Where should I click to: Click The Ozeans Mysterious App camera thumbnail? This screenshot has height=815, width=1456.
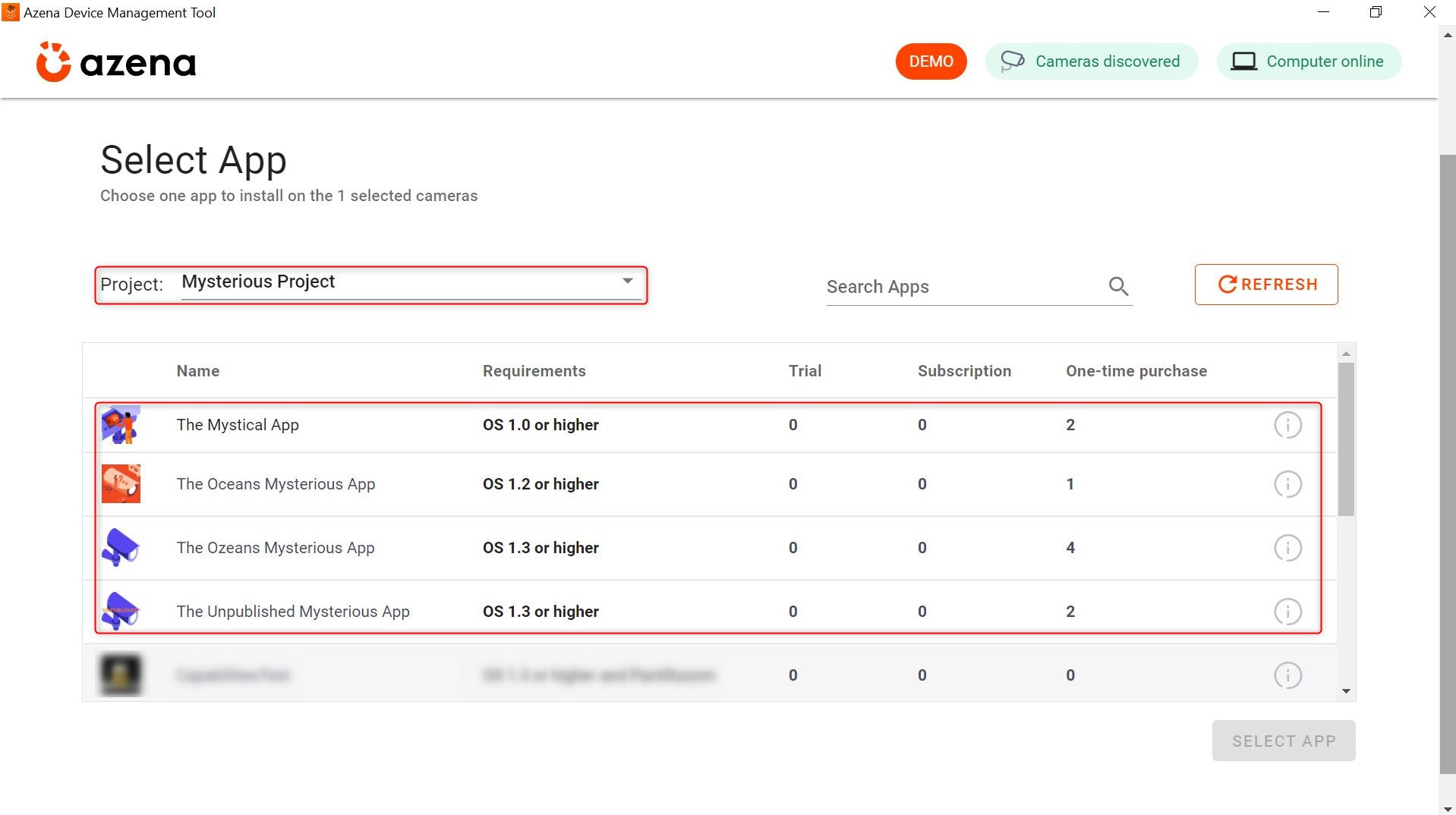click(x=121, y=548)
